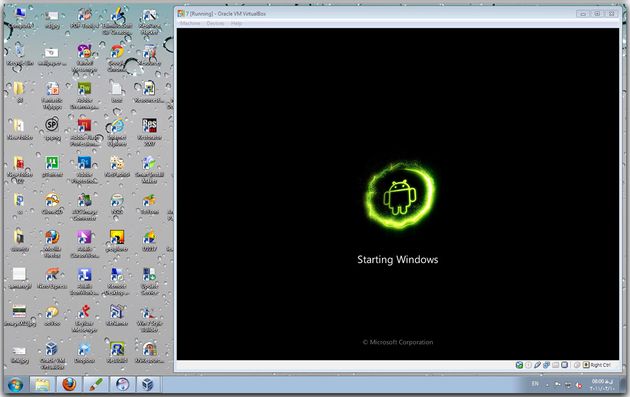Click the hard disk activity indicator in VirtualBox status bar
630x397 pixels.
[519, 365]
